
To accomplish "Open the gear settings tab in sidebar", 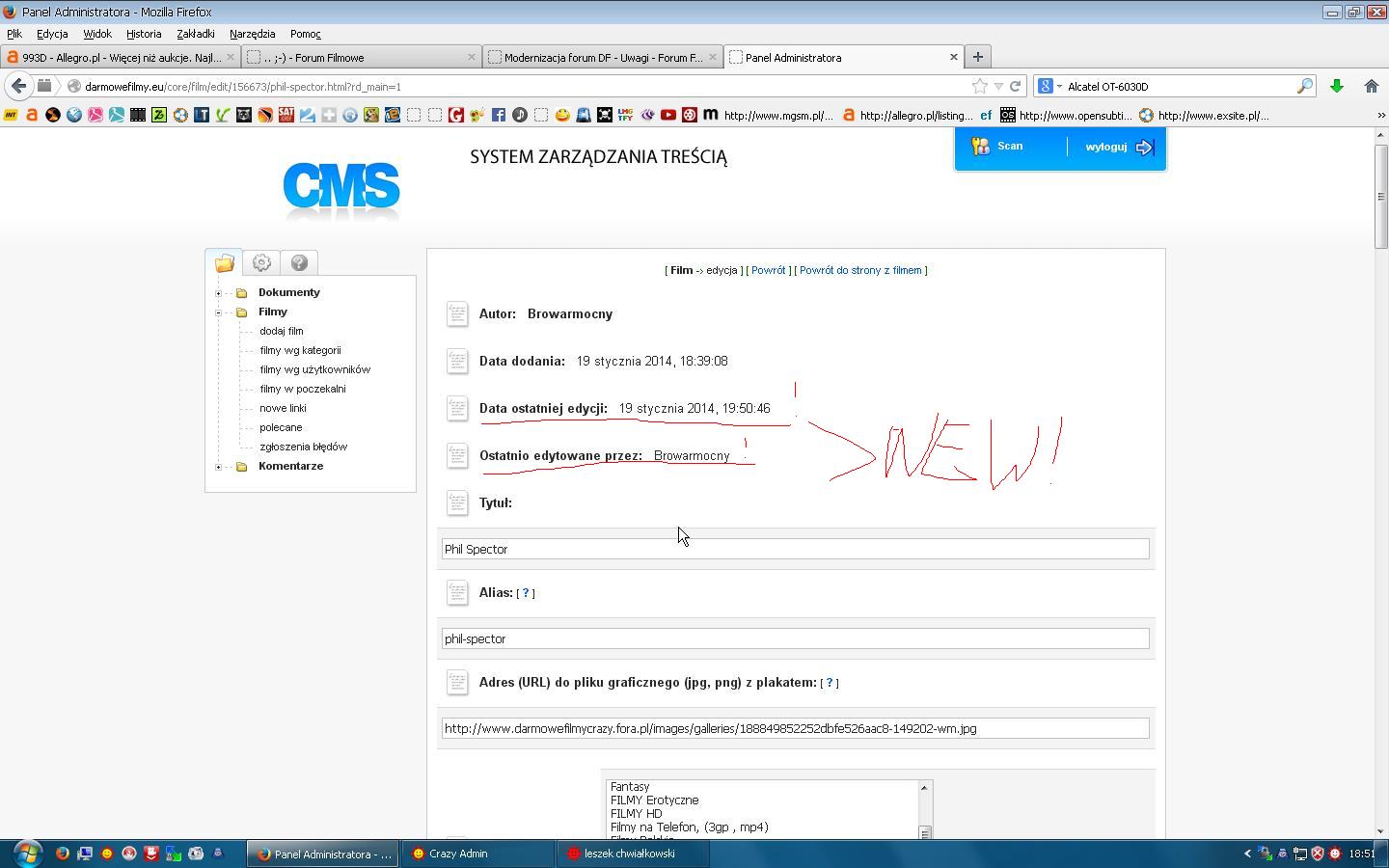I will coord(261,262).
